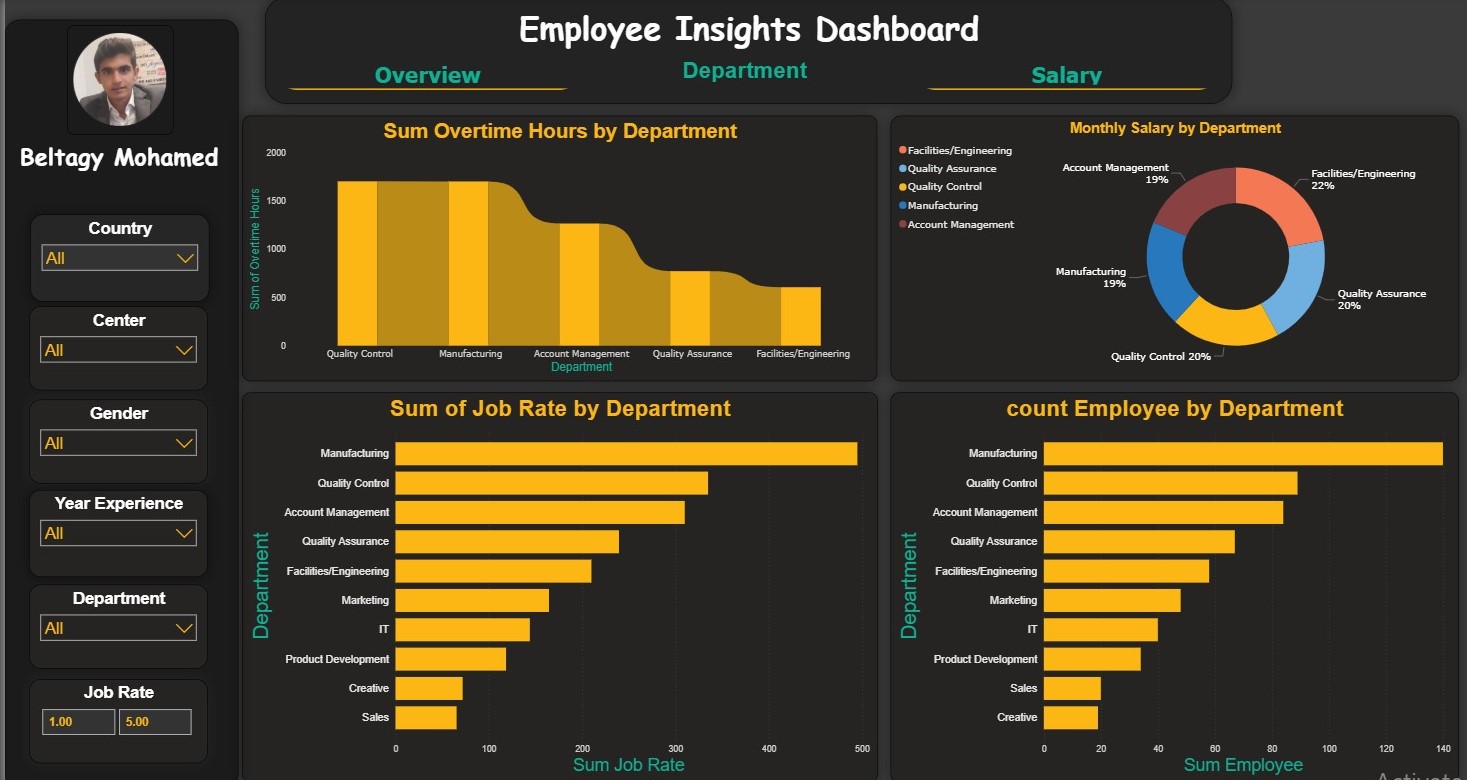Open the Country slicer dropdown

(119, 258)
